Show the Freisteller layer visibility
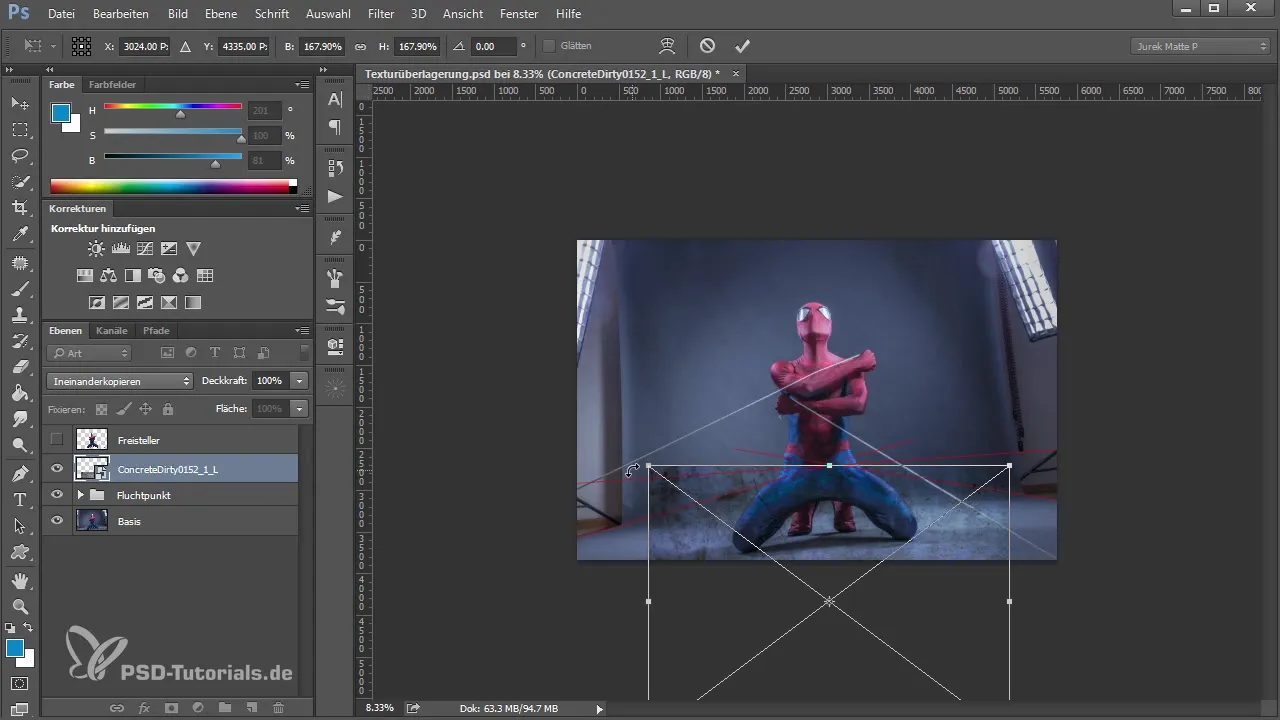The image size is (1280, 720). click(x=57, y=440)
